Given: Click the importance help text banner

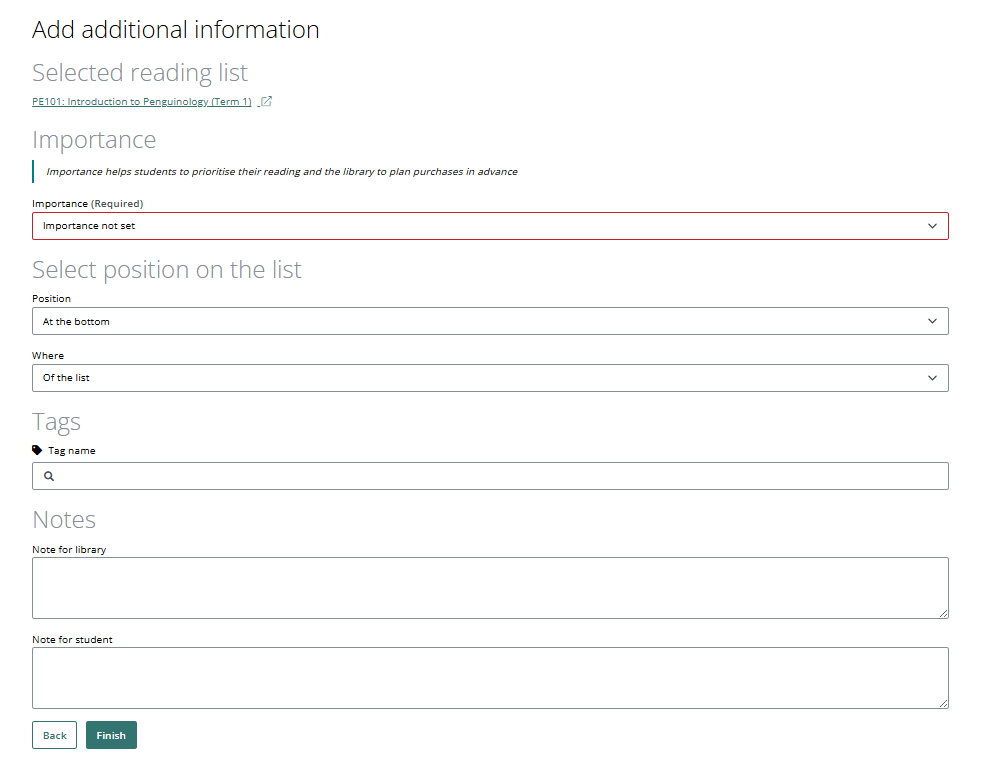Looking at the screenshot, I should (x=275, y=171).
